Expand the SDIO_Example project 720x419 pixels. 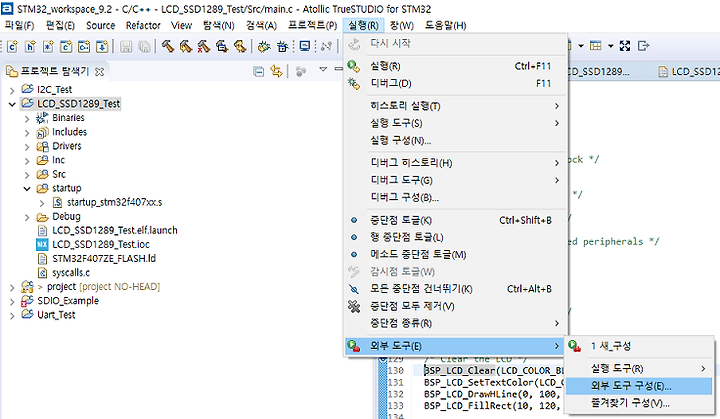(x=12, y=301)
